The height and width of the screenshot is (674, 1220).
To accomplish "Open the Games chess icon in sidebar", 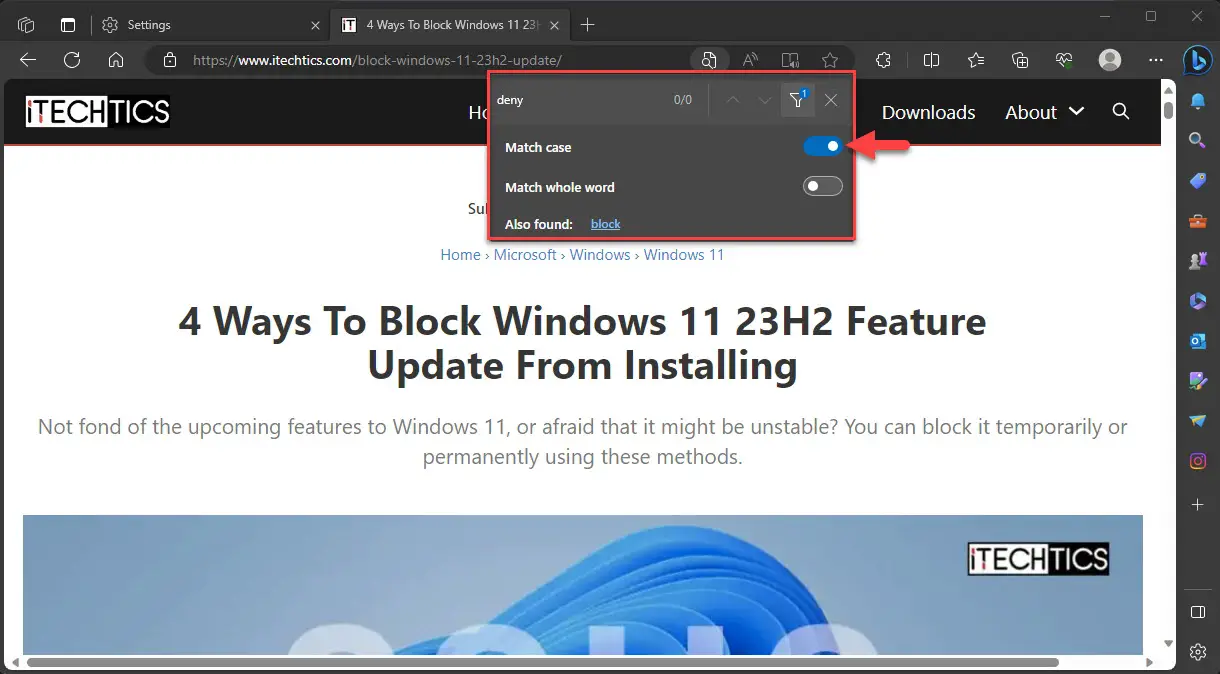I will tap(1197, 261).
